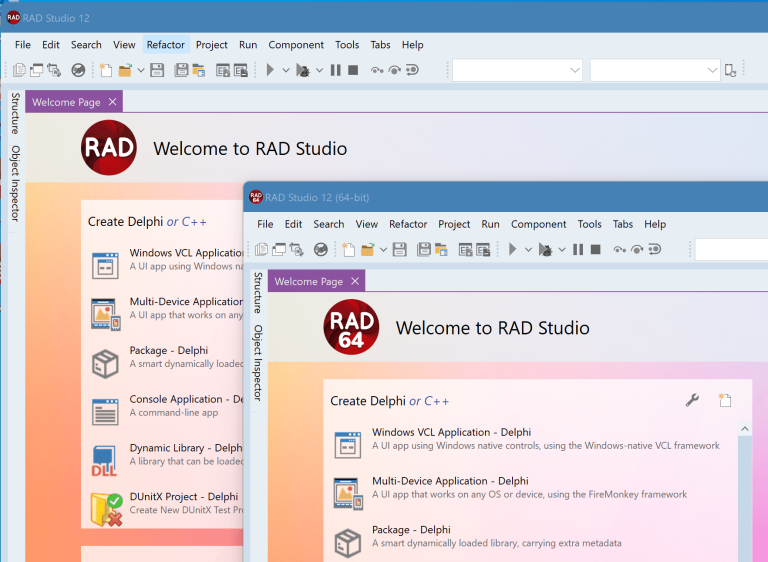Click Open folder icon in back RAD Studio 12 toolbar
The width and height of the screenshot is (768, 562).
pos(125,70)
